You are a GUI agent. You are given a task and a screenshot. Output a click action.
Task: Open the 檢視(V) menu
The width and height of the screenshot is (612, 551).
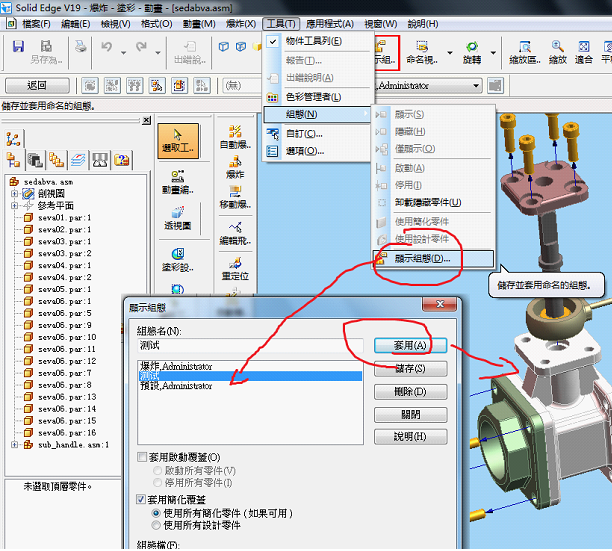pos(116,24)
